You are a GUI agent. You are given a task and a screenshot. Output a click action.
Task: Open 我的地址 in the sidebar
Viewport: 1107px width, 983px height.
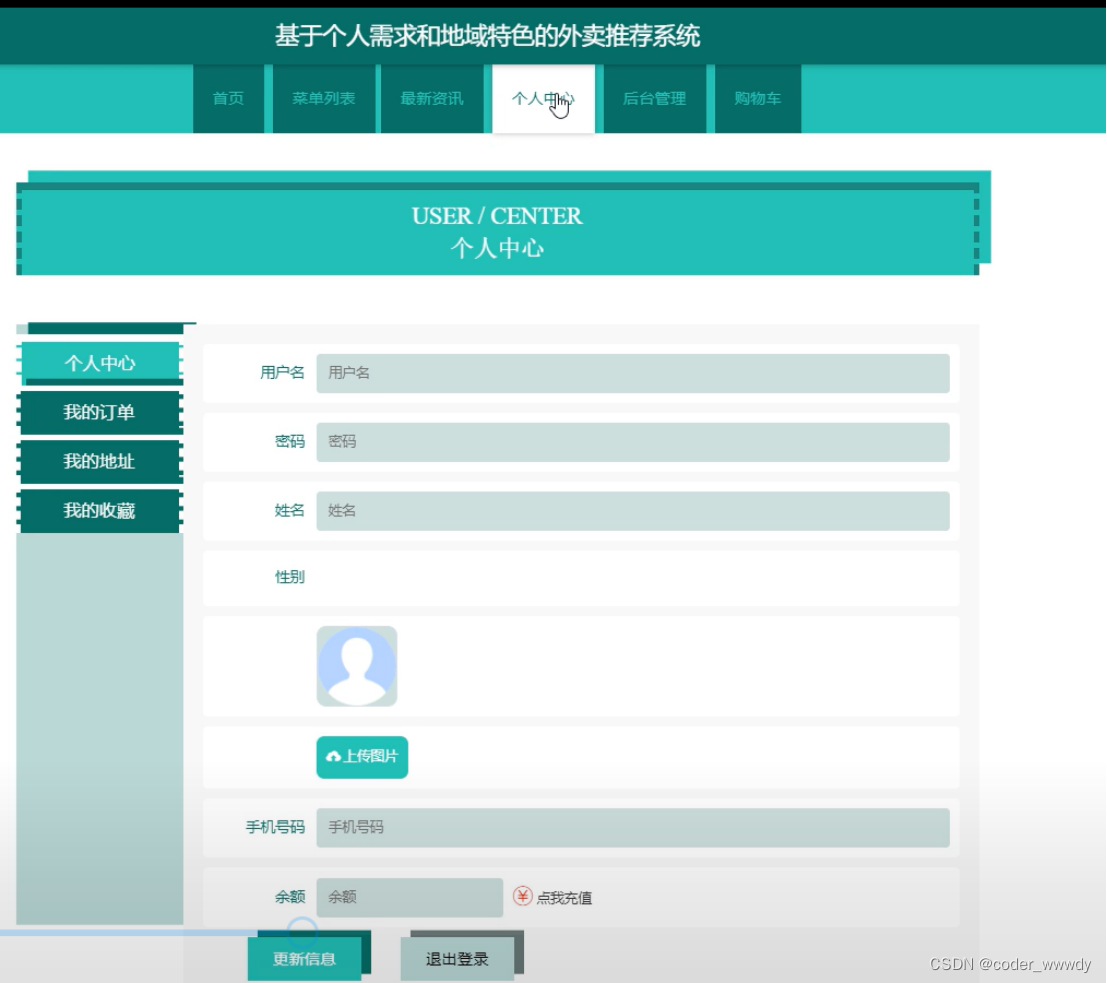click(x=100, y=462)
